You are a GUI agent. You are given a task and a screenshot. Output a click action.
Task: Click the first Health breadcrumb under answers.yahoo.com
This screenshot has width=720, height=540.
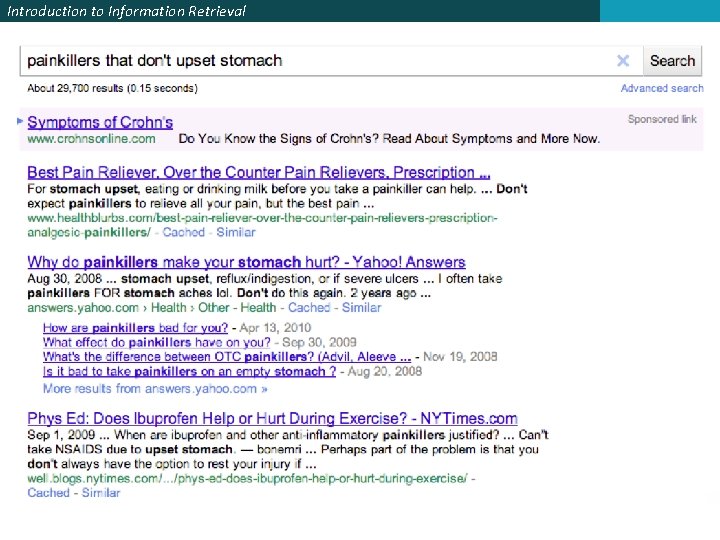click(x=169, y=308)
